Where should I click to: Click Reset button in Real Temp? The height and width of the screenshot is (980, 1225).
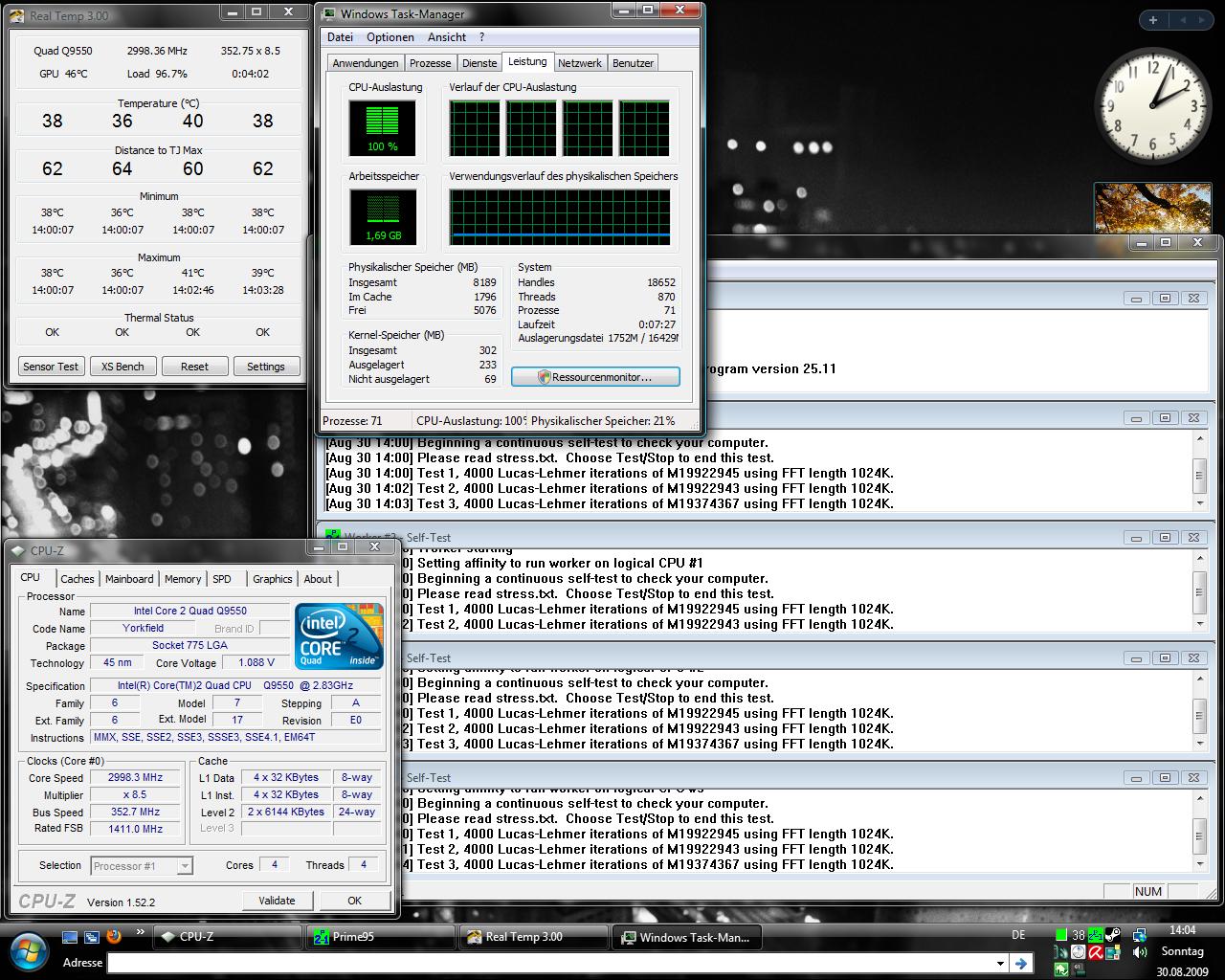tap(194, 367)
